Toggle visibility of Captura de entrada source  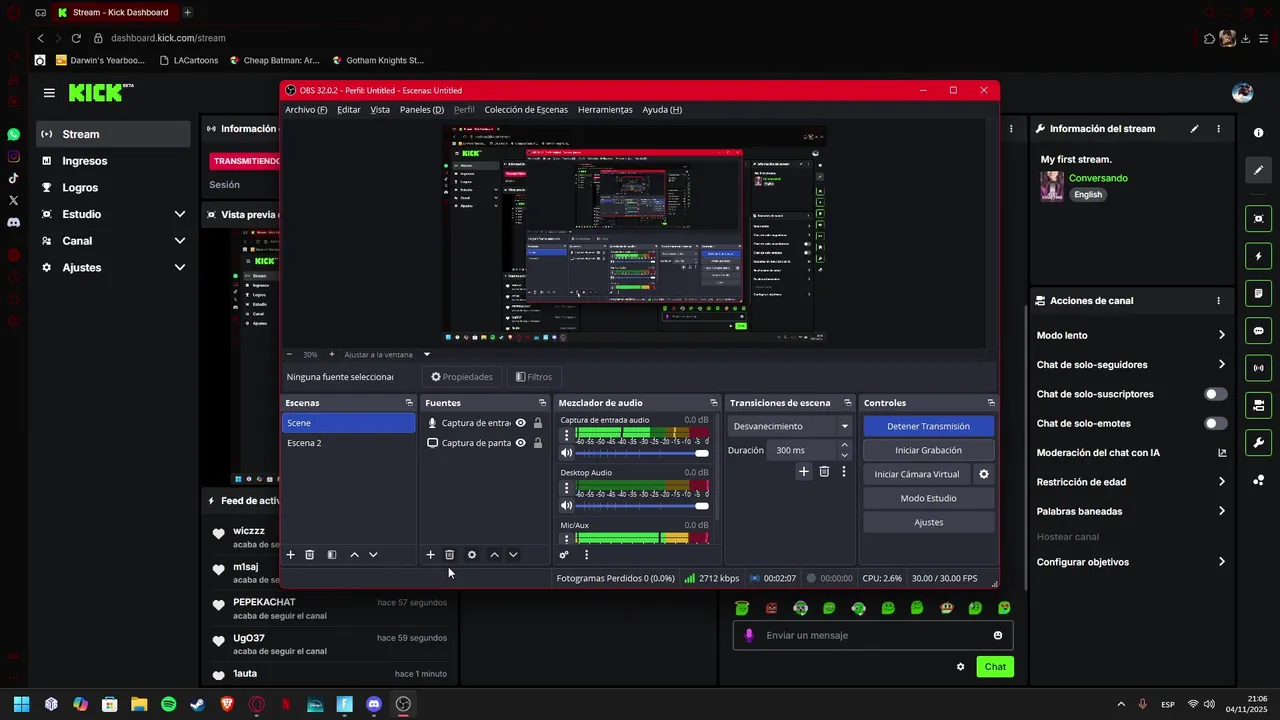(x=520, y=423)
